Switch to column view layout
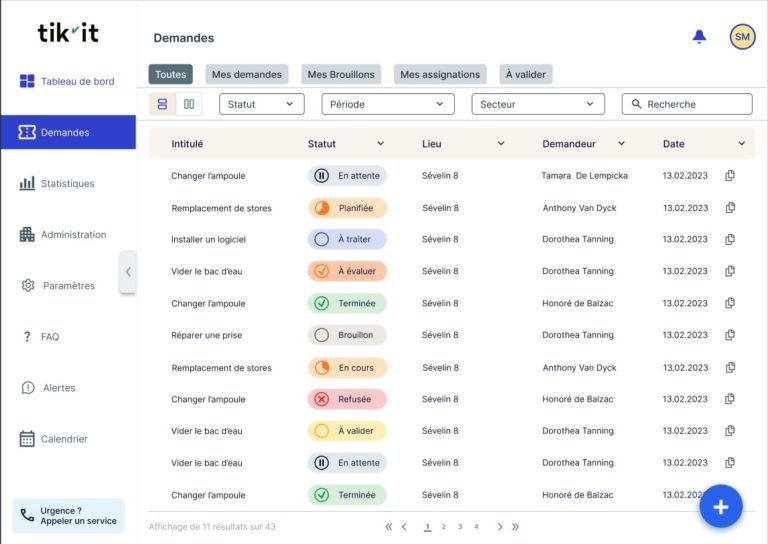 tap(189, 104)
